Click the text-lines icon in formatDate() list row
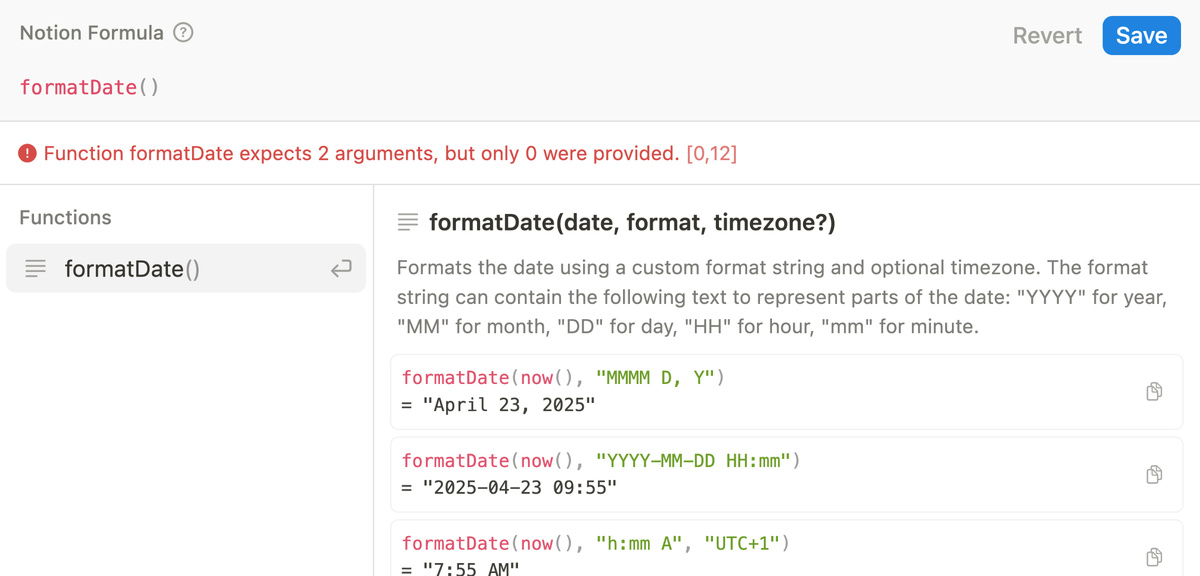The width and height of the screenshot is (1200, 576). [x=35, y=268]
